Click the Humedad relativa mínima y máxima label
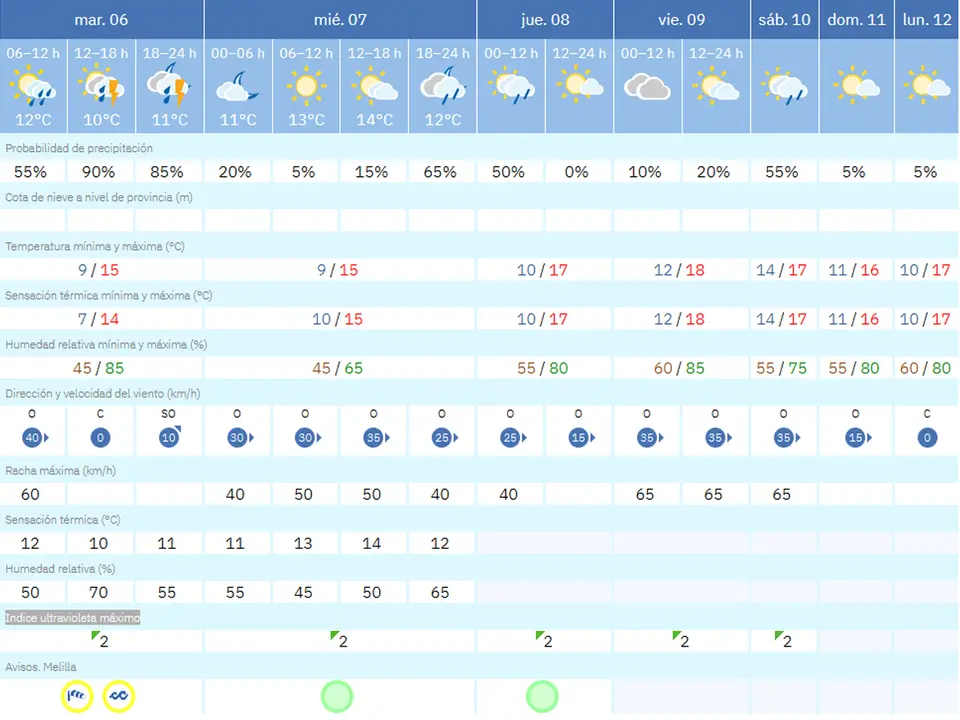Image resolution: width=960 pixels, height=720 pixels. click(x=106, y=344)
